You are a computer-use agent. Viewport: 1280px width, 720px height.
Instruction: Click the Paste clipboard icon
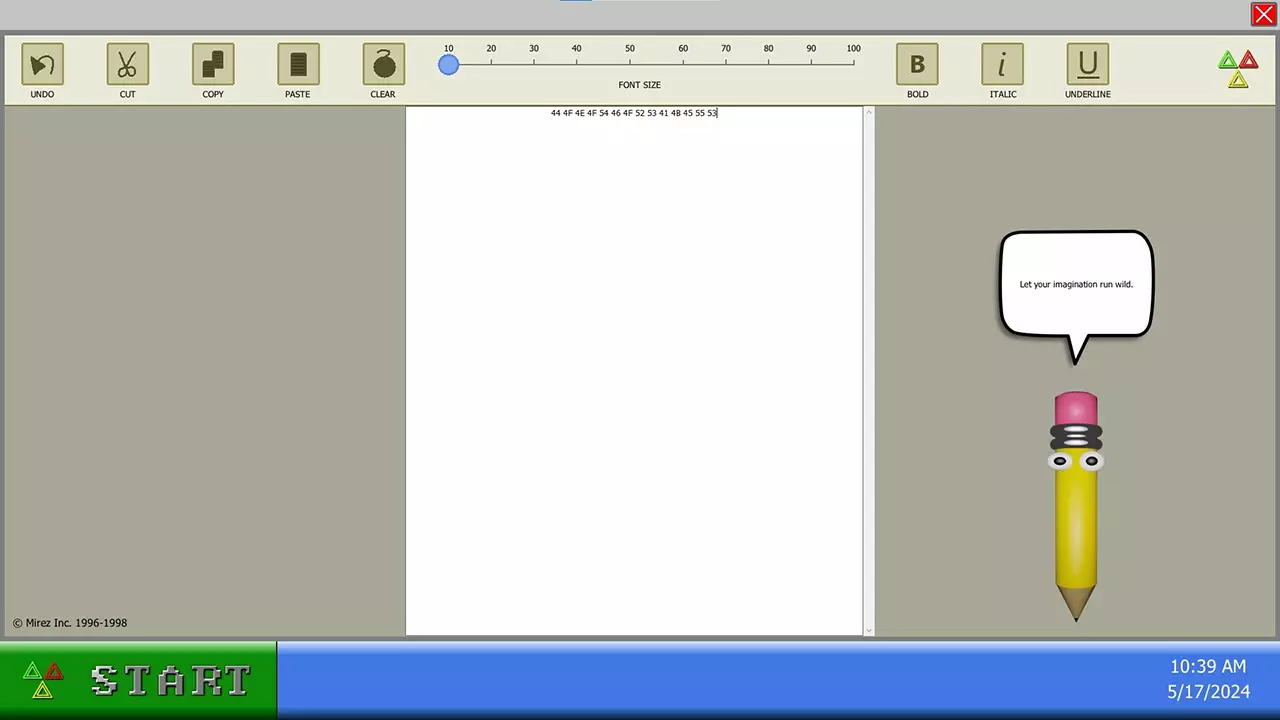[298, 65]
